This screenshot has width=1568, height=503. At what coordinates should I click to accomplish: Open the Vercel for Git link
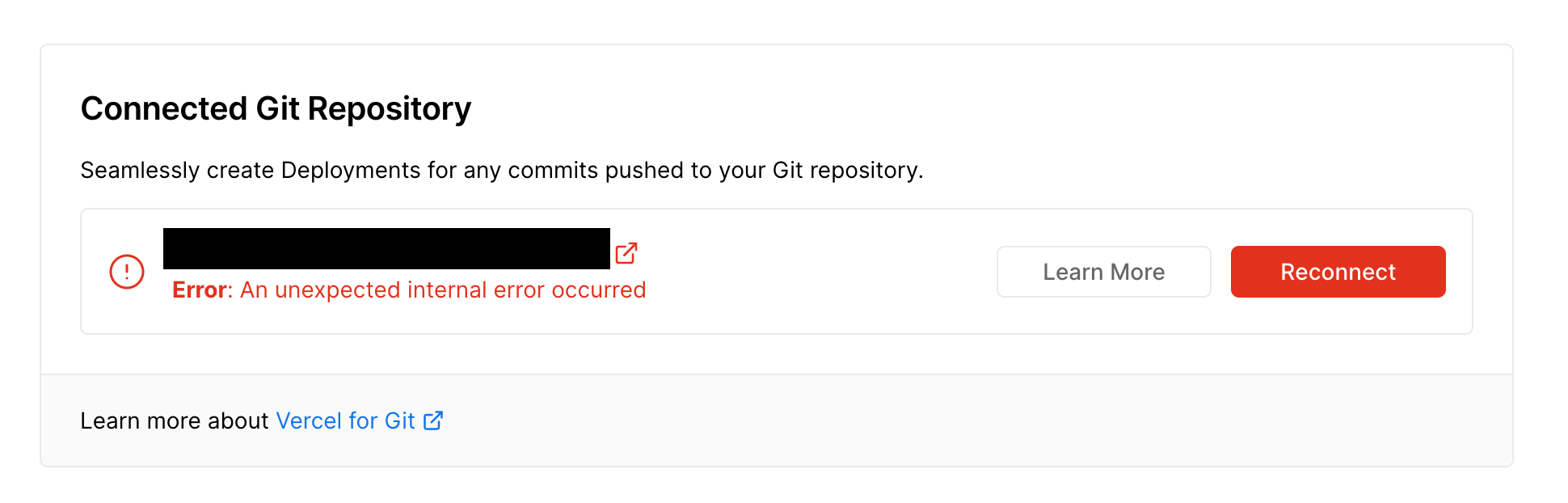[x=348, y=420]
